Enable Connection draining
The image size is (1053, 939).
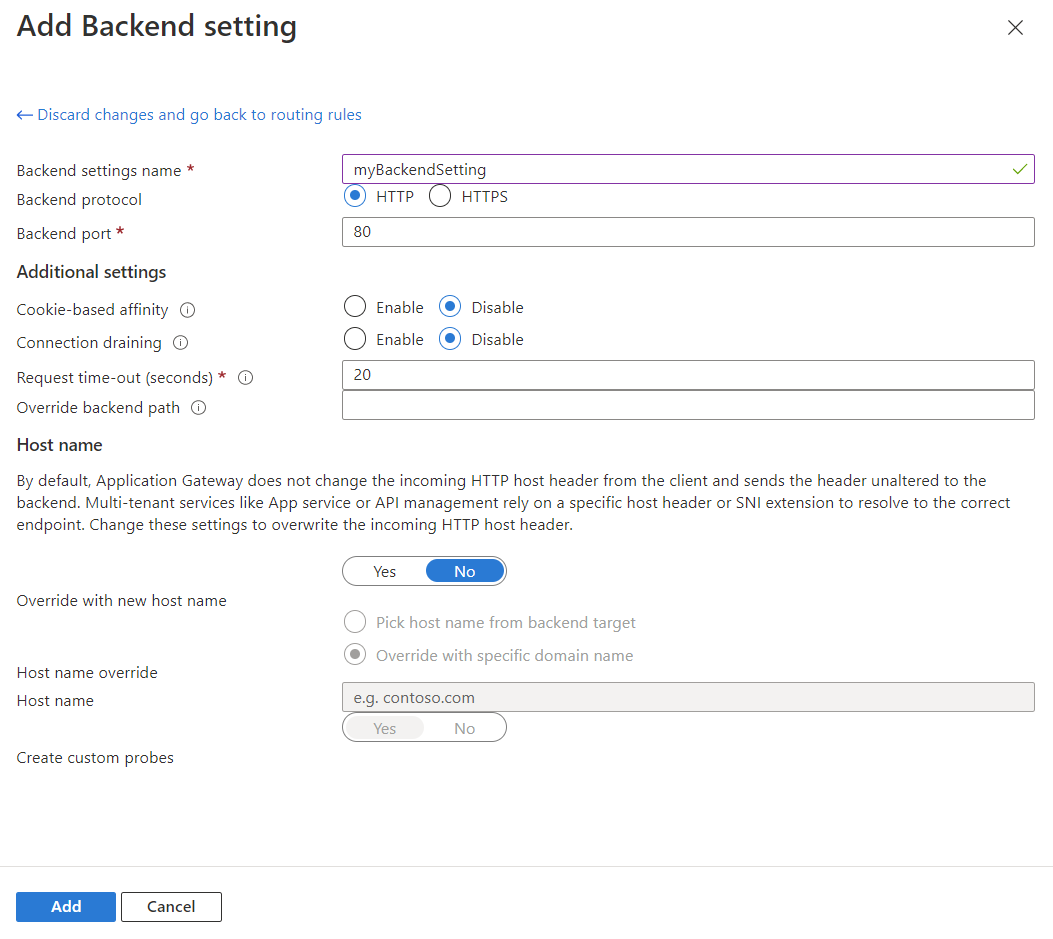(x=354, y=340)
